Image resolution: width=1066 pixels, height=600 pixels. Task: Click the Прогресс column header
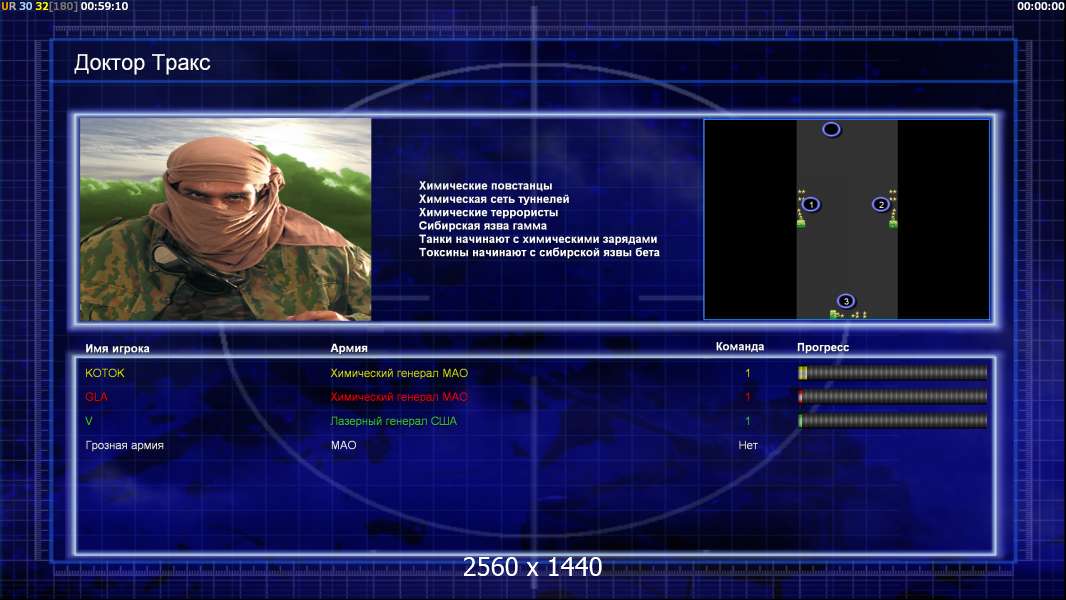click(823, 347)
